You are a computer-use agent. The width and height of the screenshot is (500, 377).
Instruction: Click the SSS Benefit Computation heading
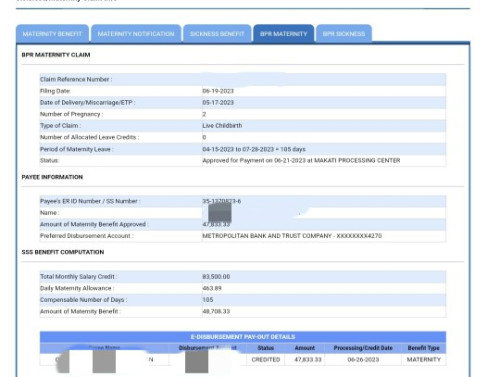63,252
